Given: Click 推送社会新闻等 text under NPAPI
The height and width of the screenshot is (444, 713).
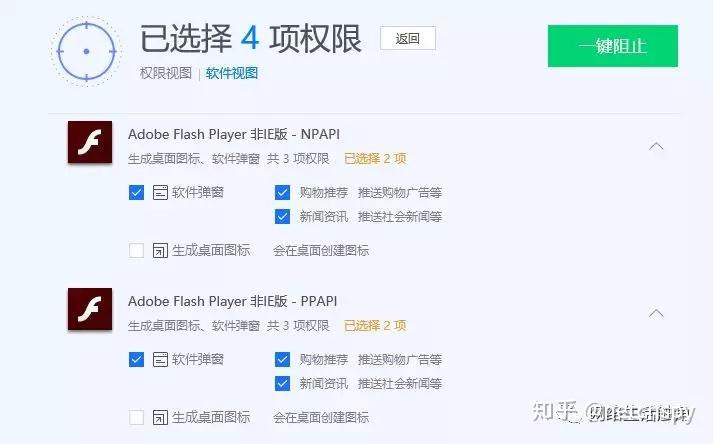Looking at the screenshot, I should coord(400,217).
